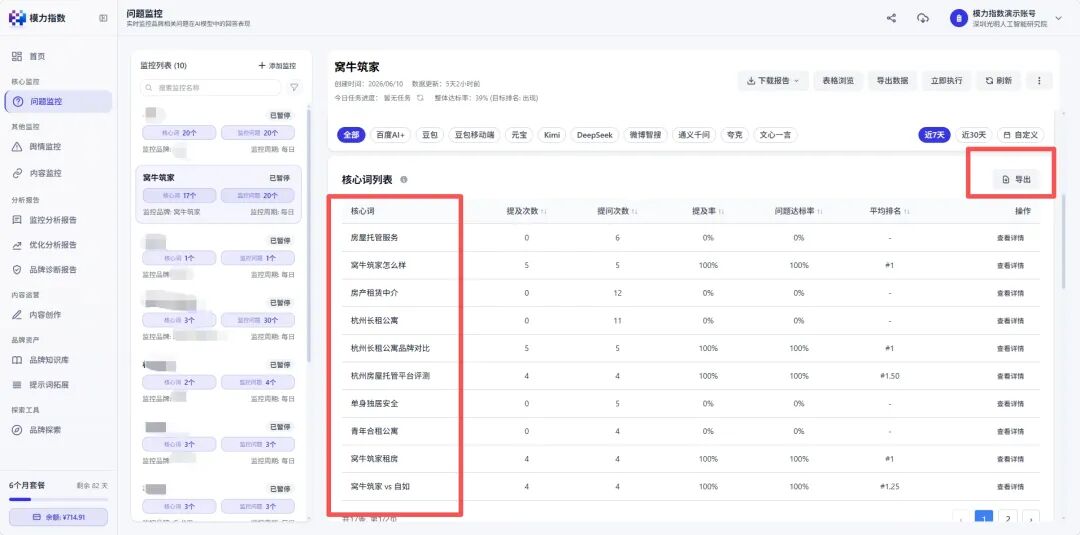Focus the 搜索监控名称 search field
1080x535 pixels.
(210, 88)
